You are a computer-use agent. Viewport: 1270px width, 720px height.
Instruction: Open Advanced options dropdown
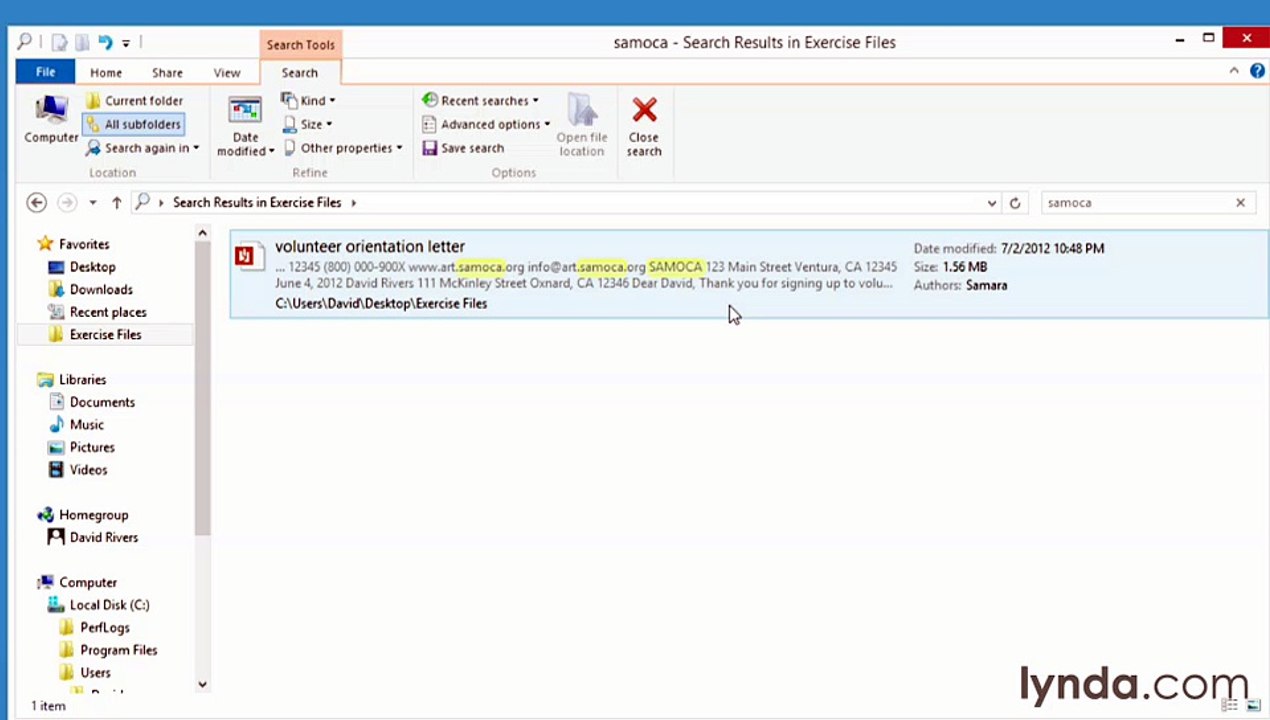pyautogui.click(x=486, y=124)
